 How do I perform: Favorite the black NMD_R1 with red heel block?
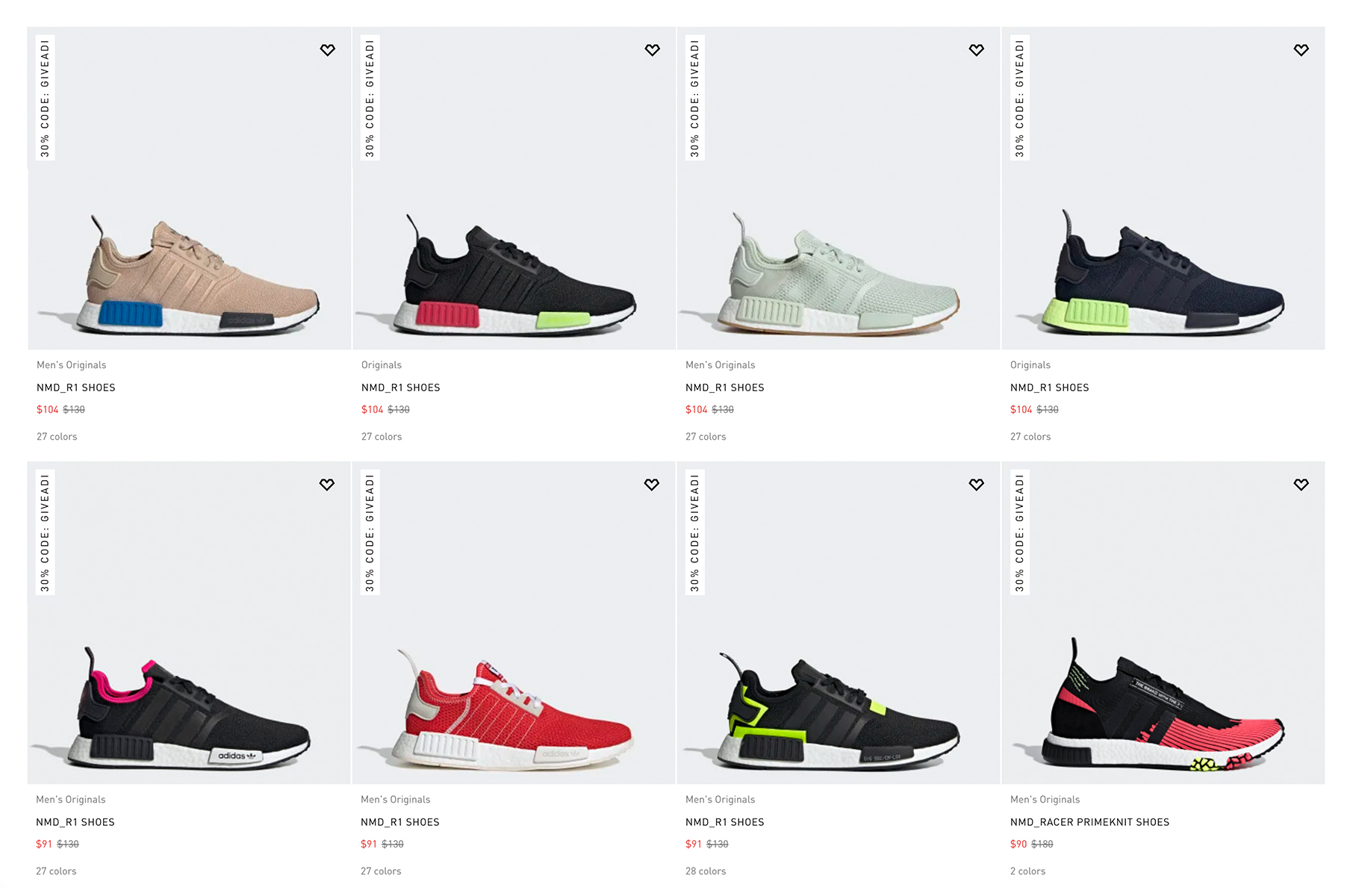(x=653, y=50)
